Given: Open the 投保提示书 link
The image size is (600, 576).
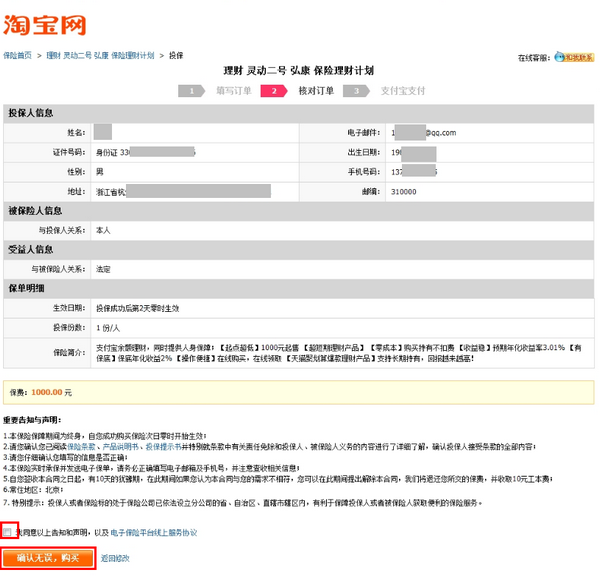Looking at the screenshot, I should point(164,446).
